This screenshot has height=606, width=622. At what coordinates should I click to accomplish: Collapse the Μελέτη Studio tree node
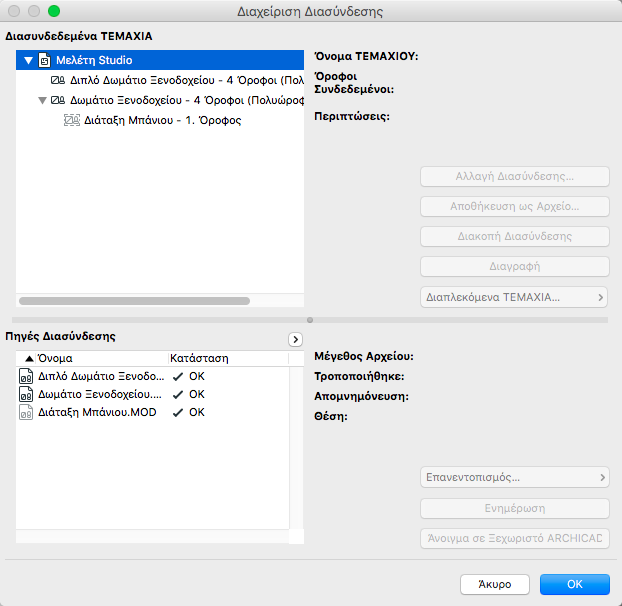tap(28, 60)
